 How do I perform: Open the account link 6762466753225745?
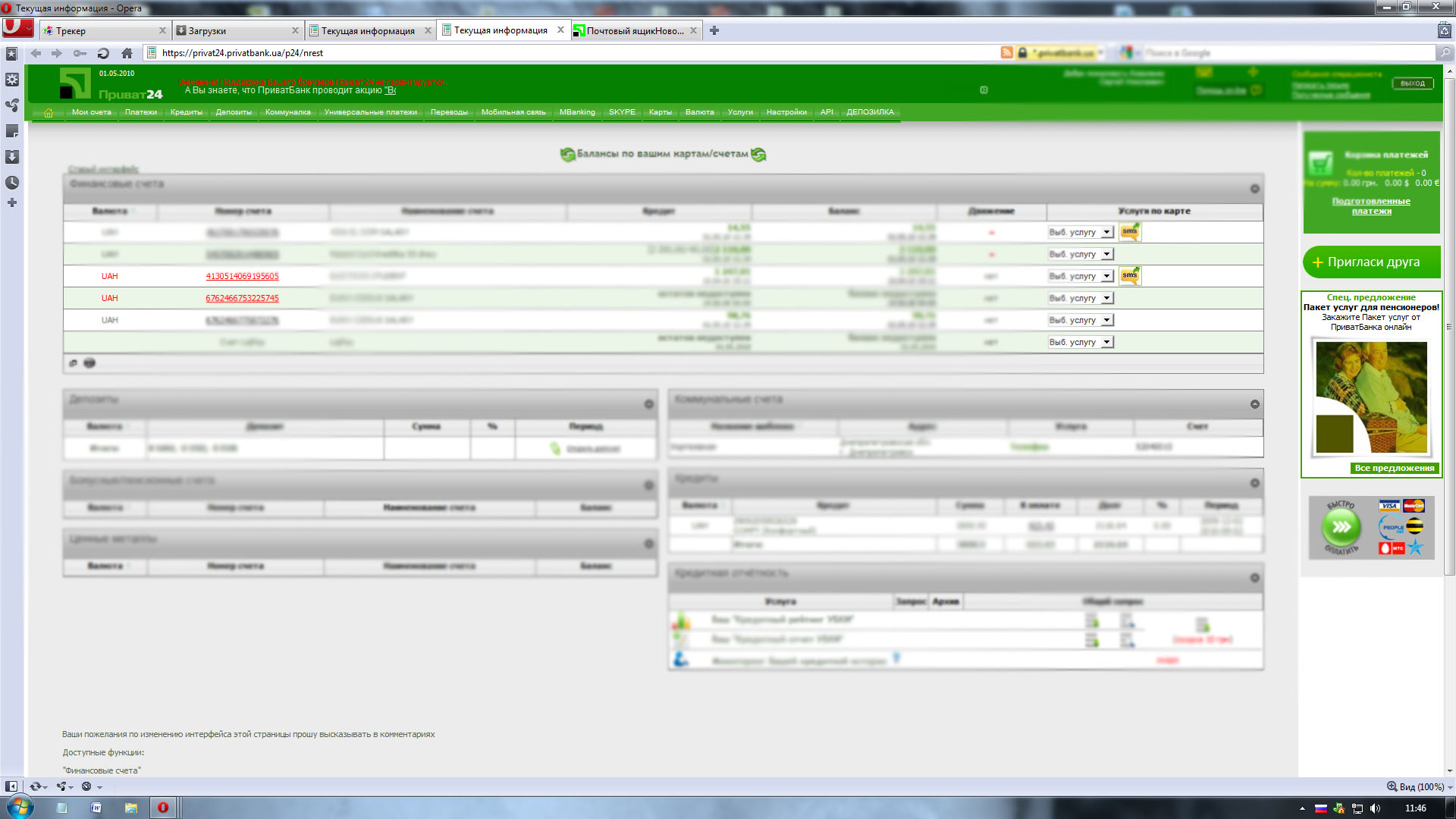pos(242,298)
